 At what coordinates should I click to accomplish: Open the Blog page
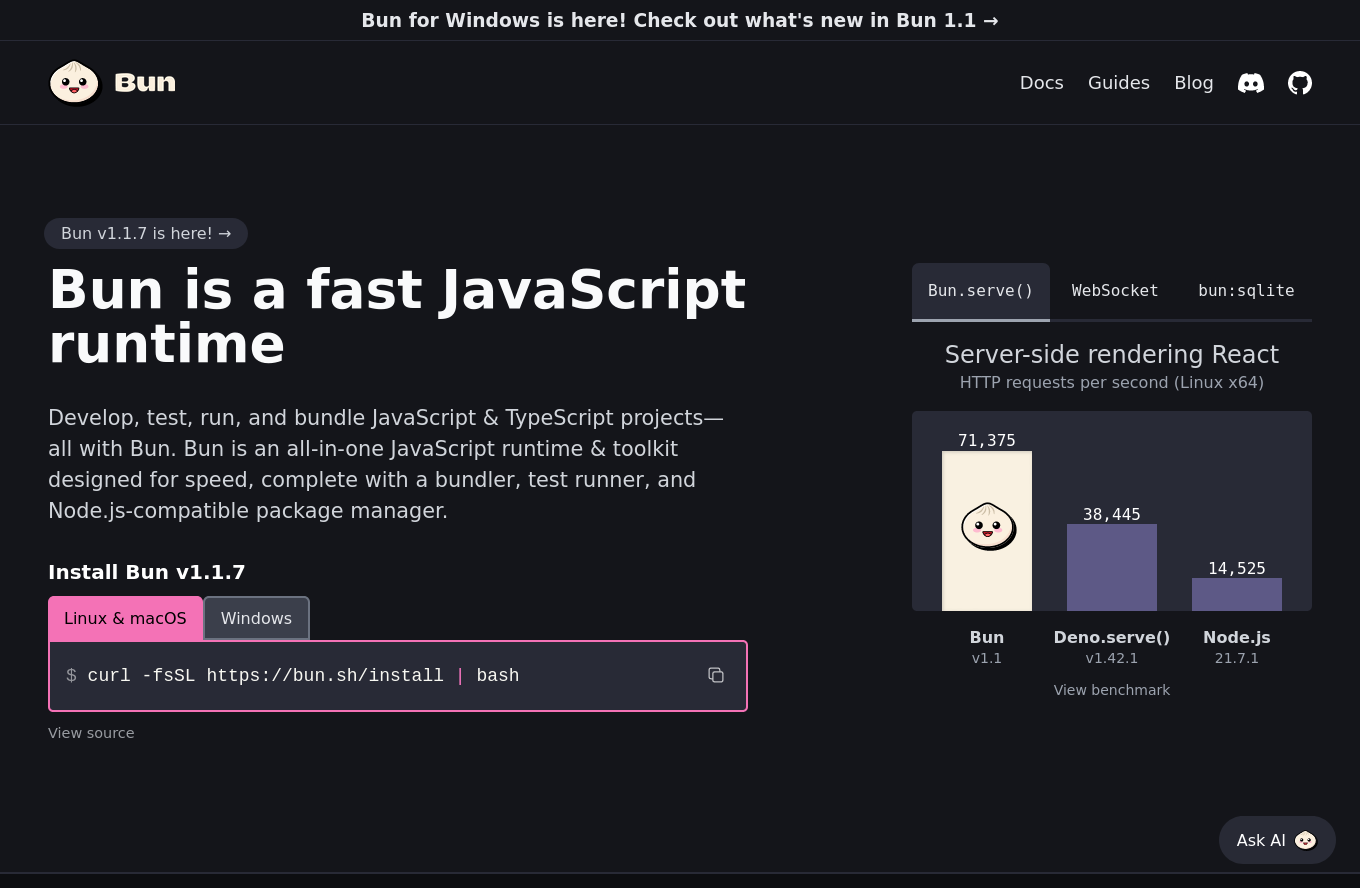[1194, 83]
